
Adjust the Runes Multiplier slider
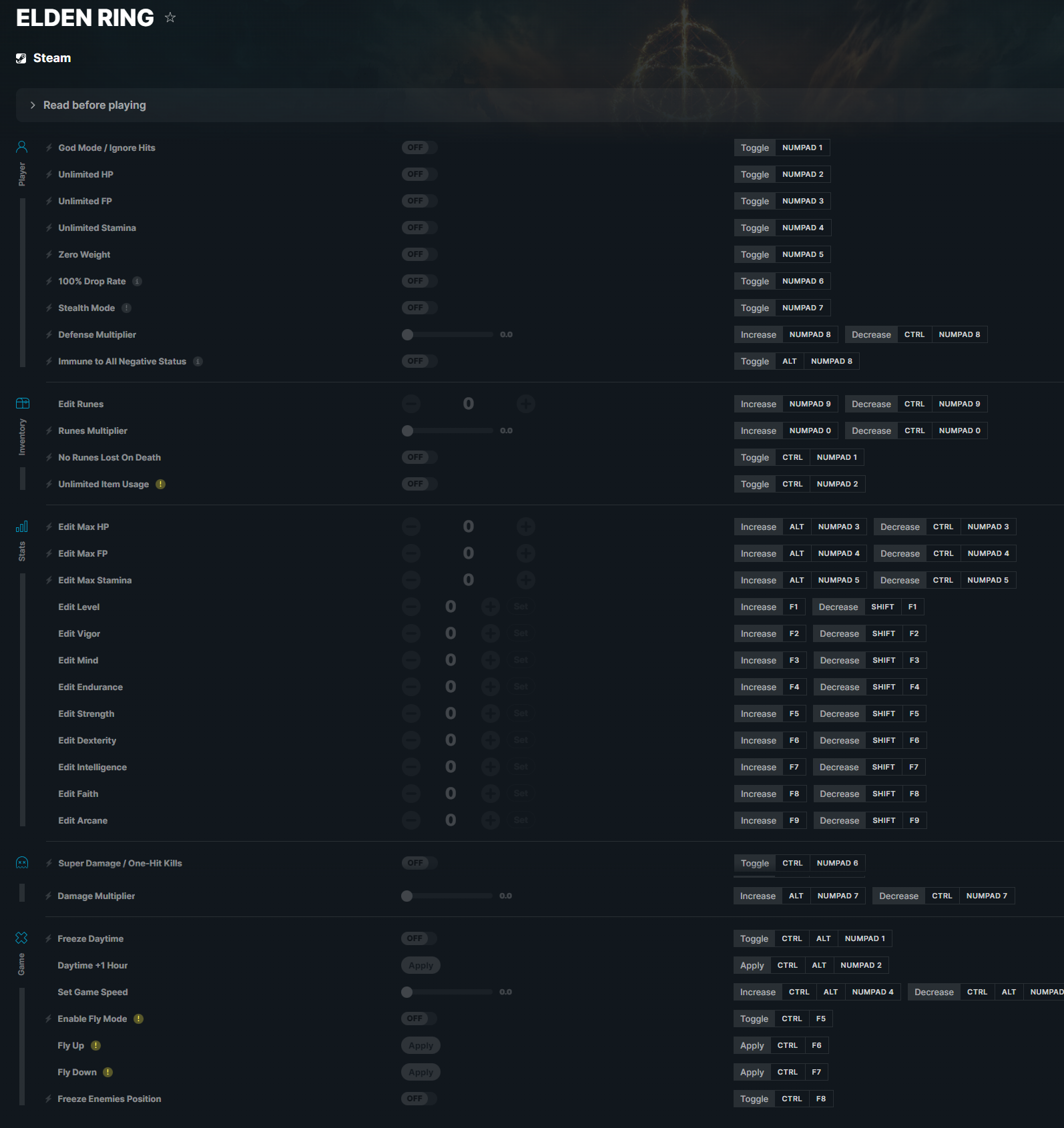[447, 431]
